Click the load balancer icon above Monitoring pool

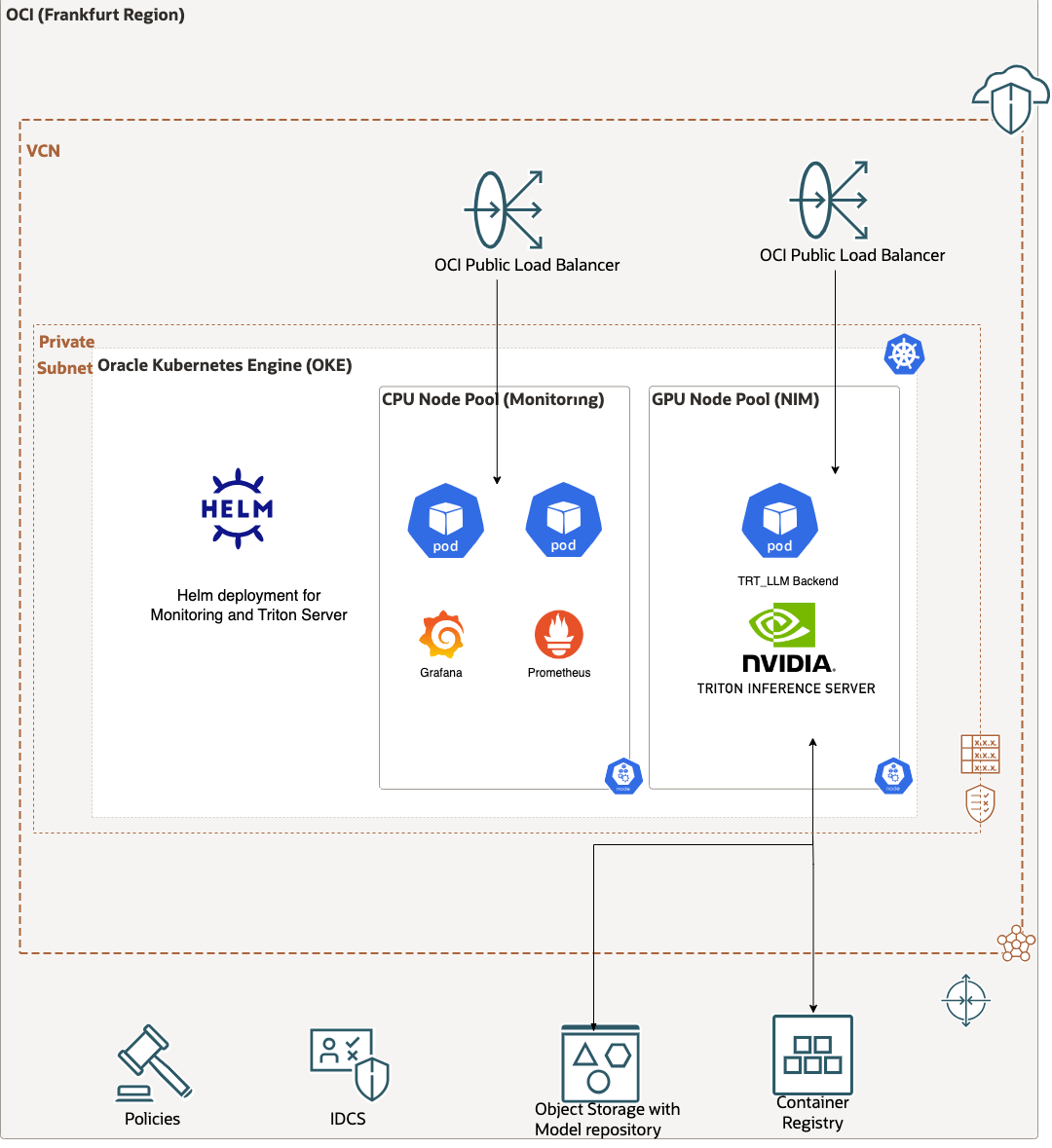[x=504, y=210]
